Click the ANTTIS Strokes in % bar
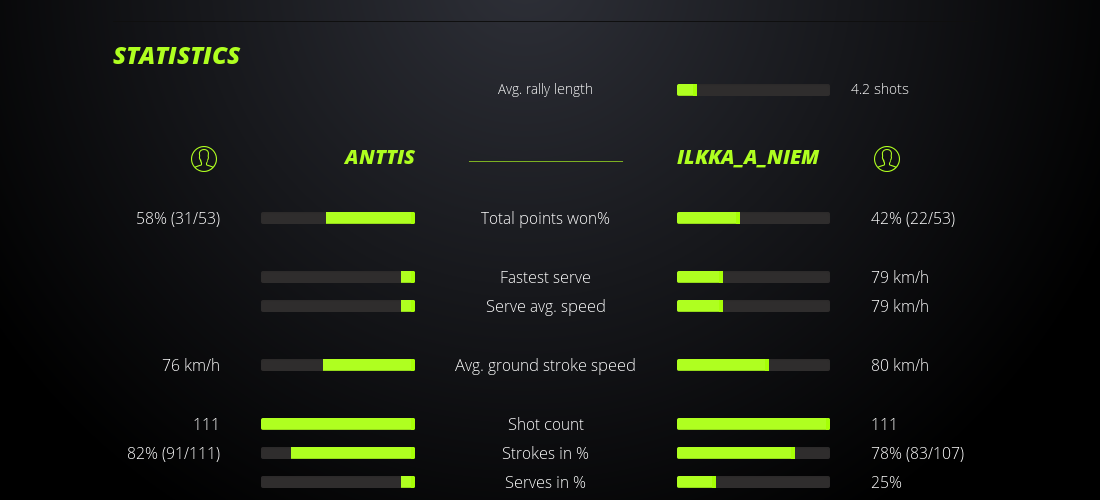Viewport: 1100px width, 500px height. point(338,453)
